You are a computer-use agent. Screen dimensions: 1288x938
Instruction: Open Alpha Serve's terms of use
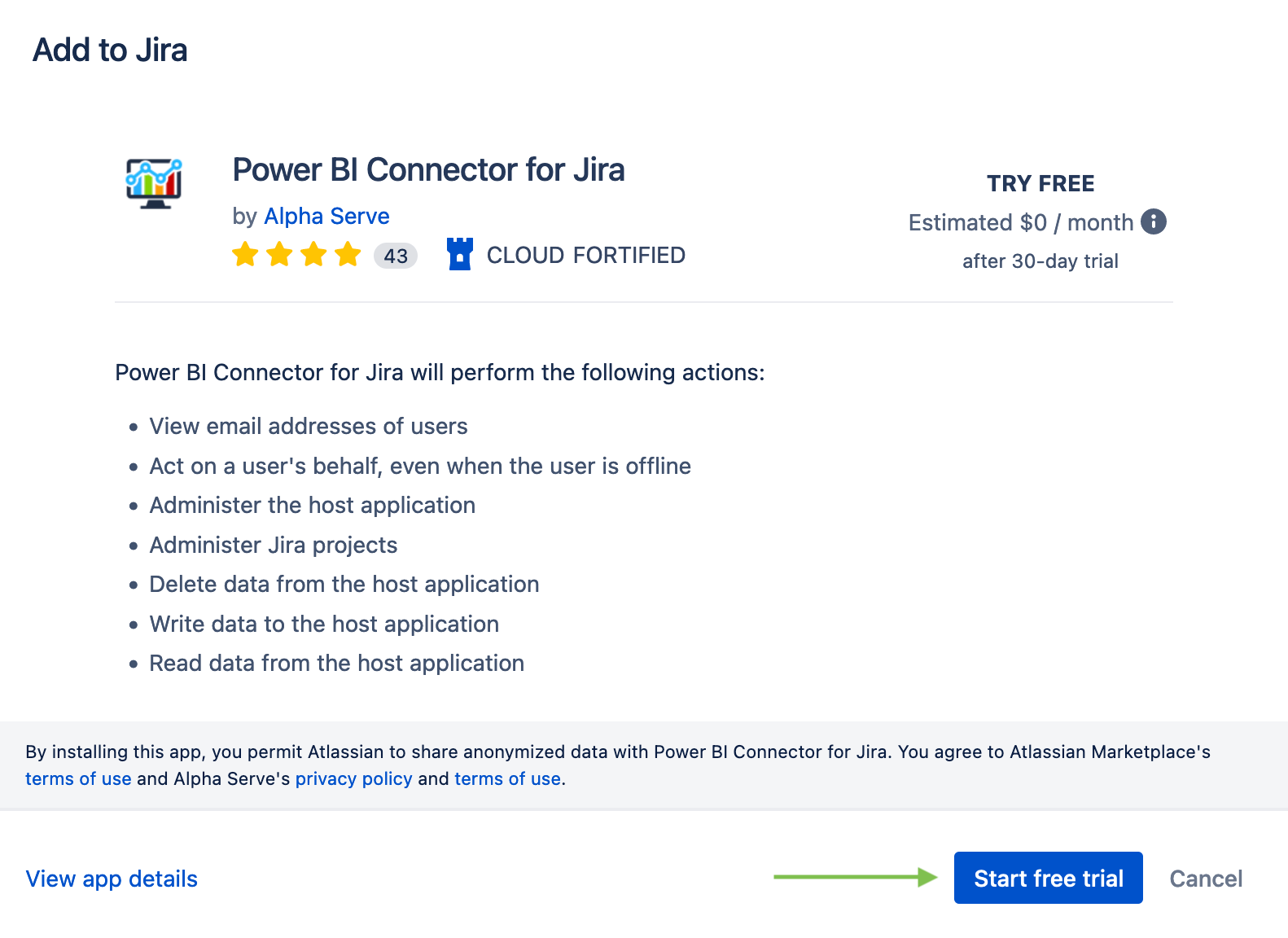[x=506, y=778]
